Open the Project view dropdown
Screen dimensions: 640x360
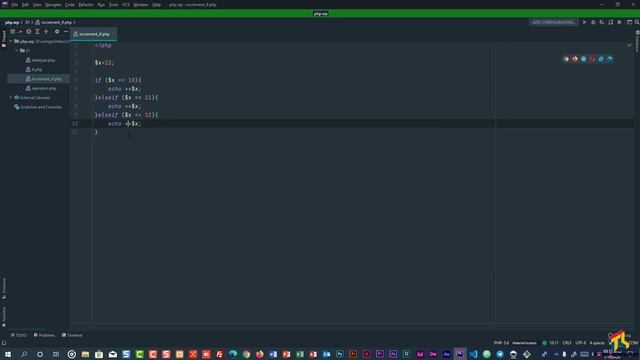[x=16, y=31]
